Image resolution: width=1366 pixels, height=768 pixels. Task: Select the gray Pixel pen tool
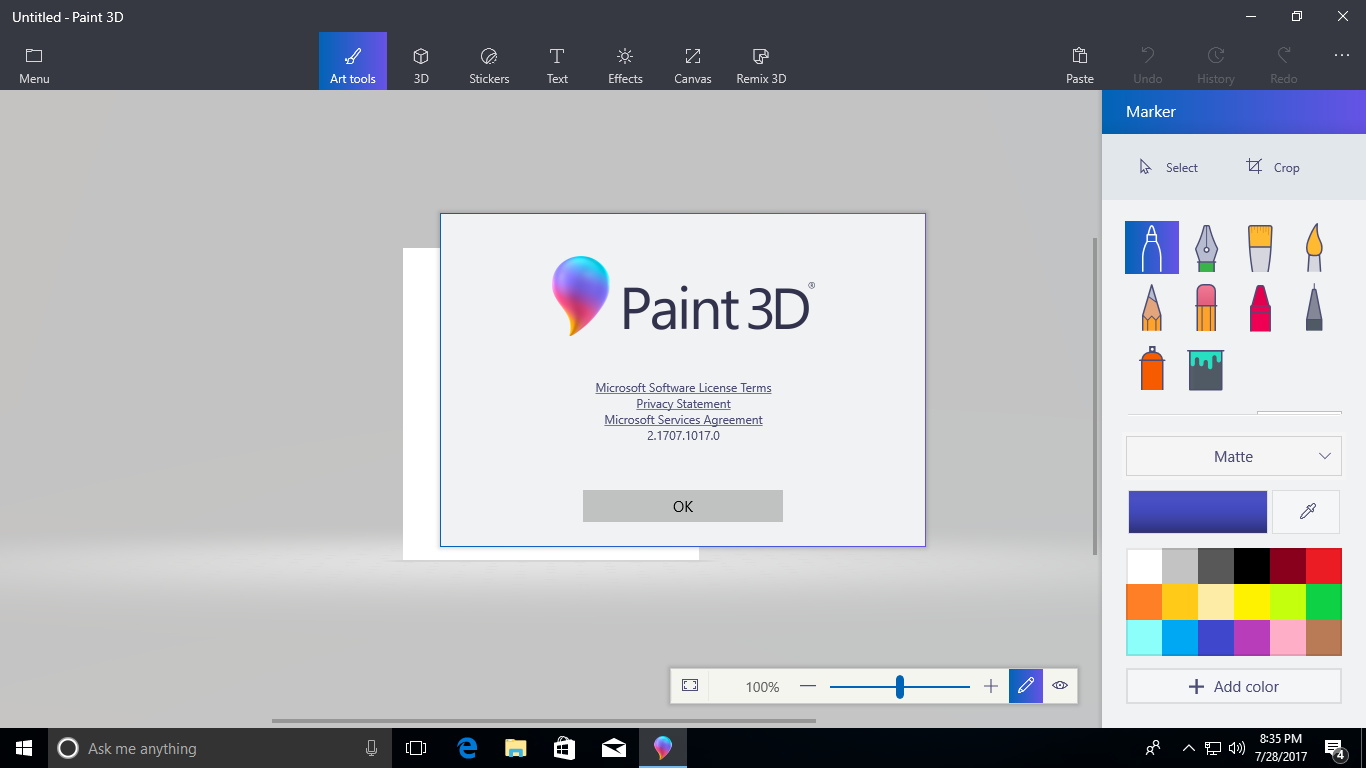(x=1314, y=307)
